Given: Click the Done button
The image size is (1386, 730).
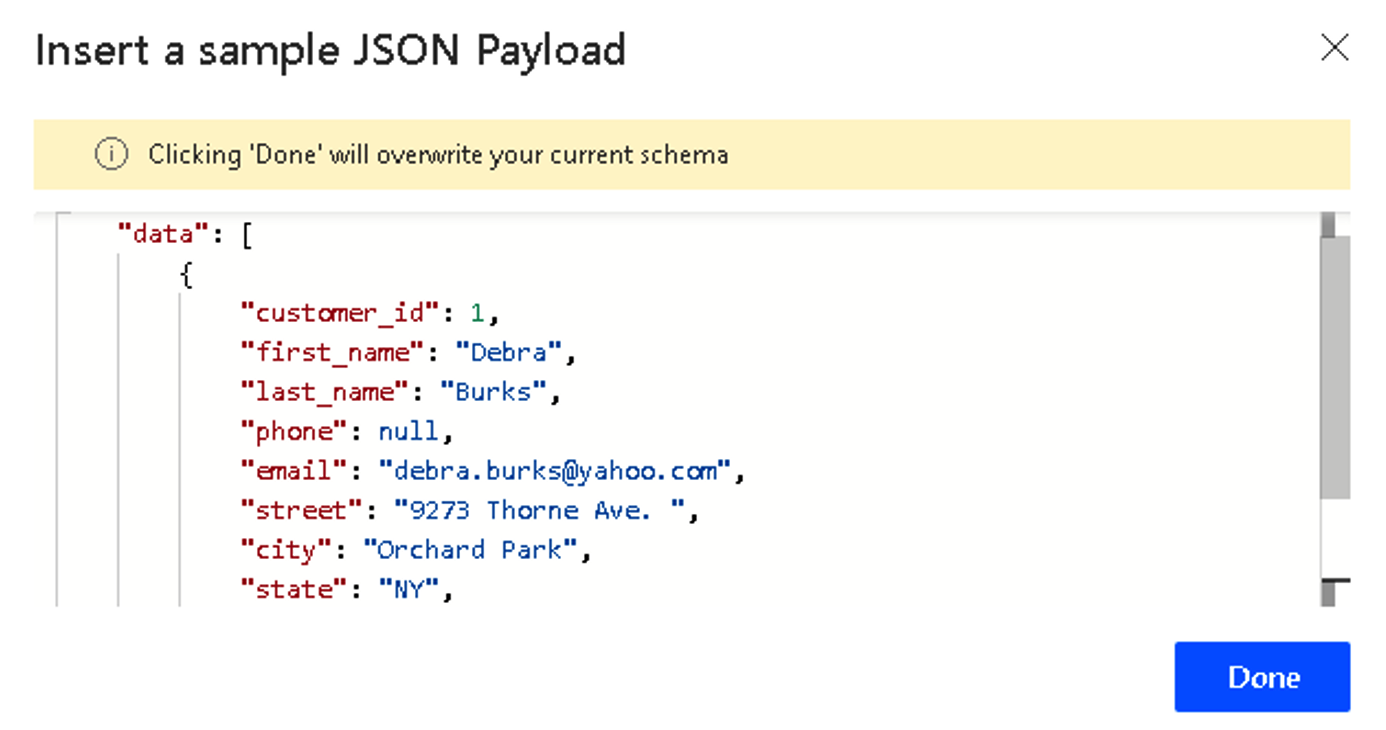Looking at the screenshot, I should tap(1262, 677).
